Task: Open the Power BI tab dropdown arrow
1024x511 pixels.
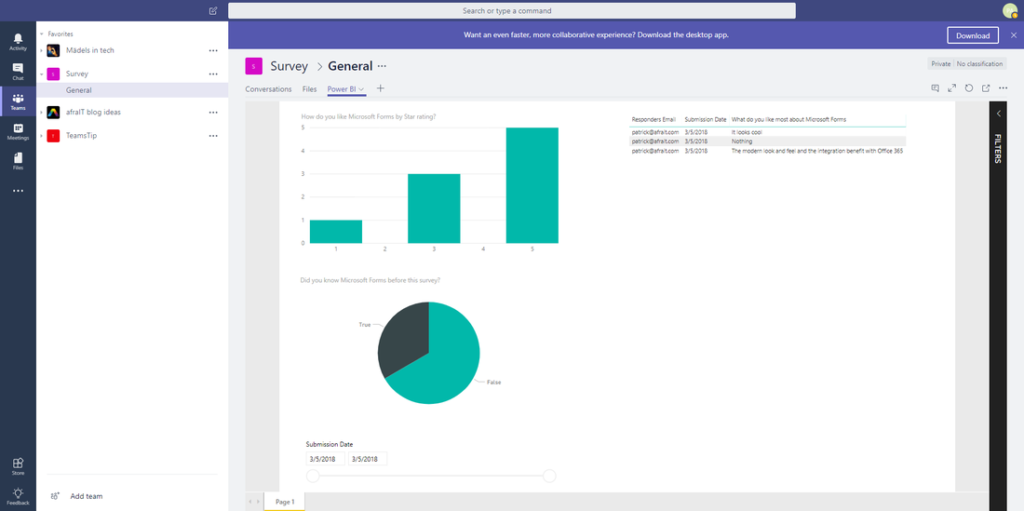Action: click(x=361, y=89)
